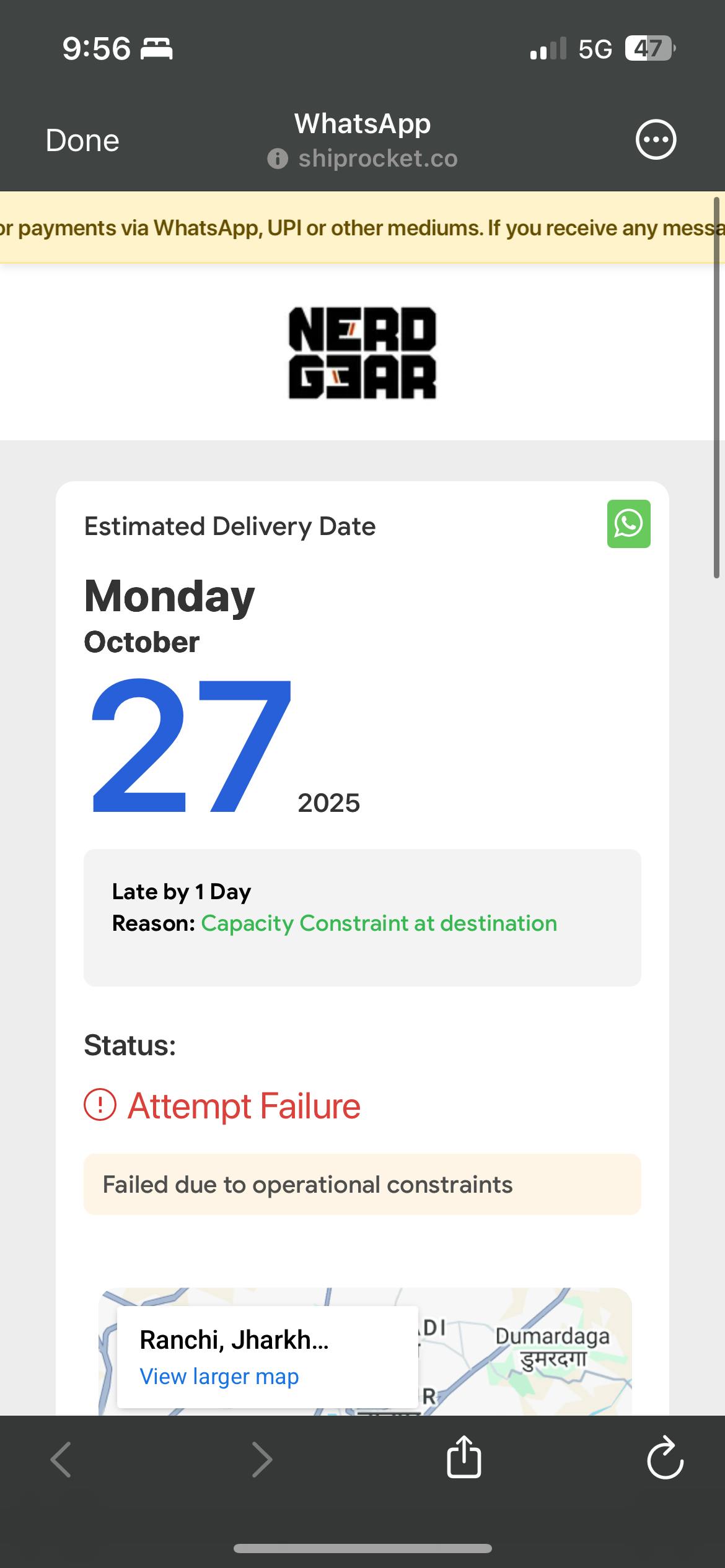Tap the home indicator bar
The height and width of the screenshot is (1568, 725).
click(x=362, y=1548)
